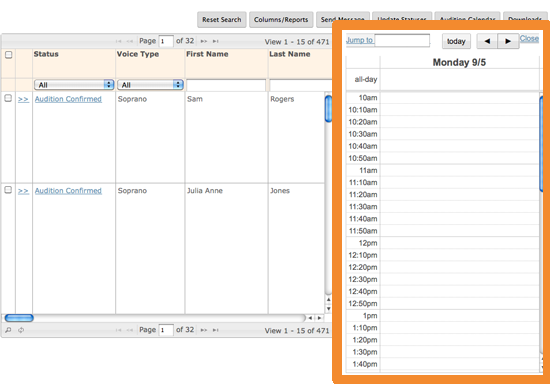Click the Monday 9/5 calendar header
Screen dimensions: 550x384
point(459,62)
